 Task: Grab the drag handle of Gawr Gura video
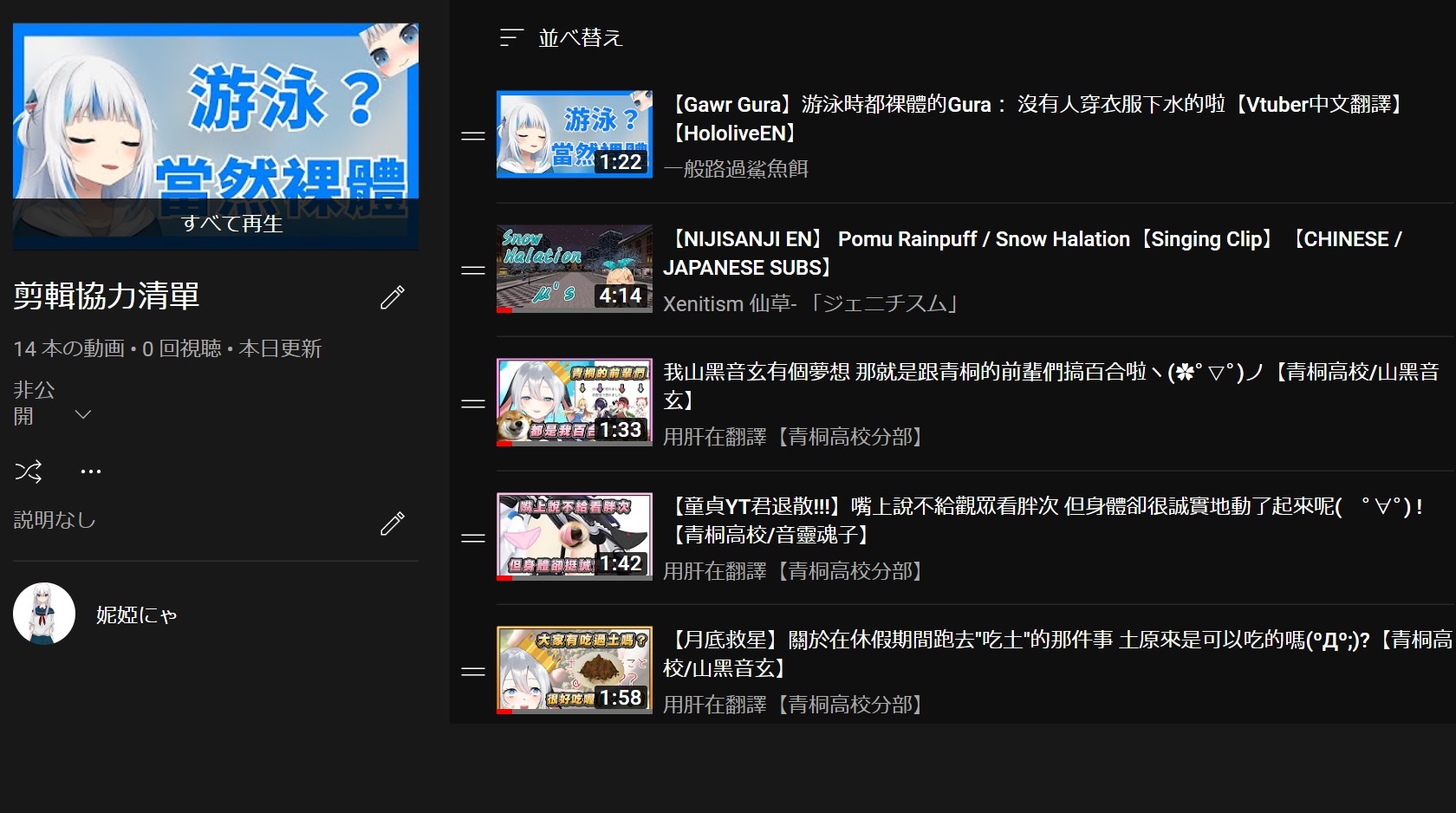[473, 136]
